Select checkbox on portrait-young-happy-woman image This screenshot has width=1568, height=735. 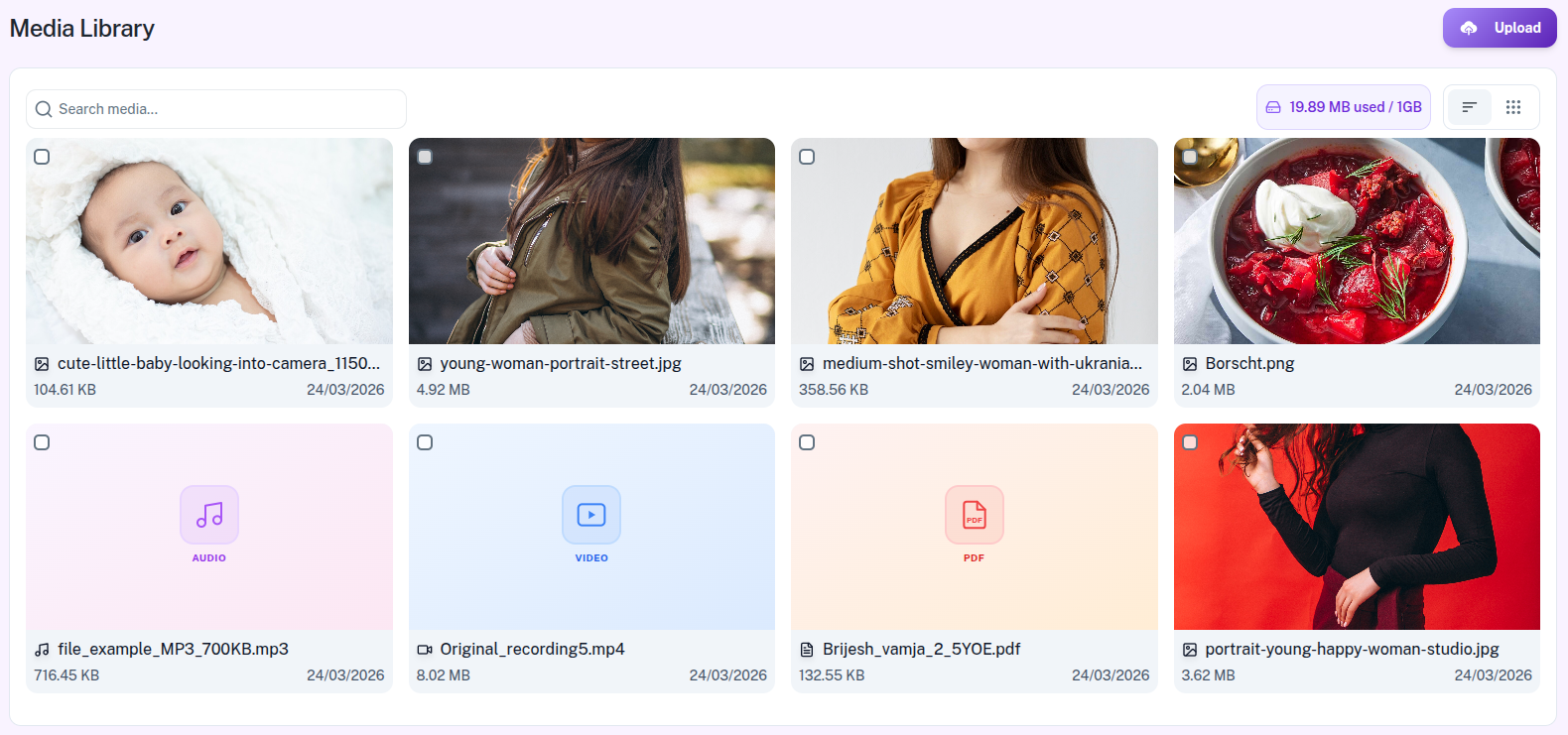click(x=1190, y=442)
